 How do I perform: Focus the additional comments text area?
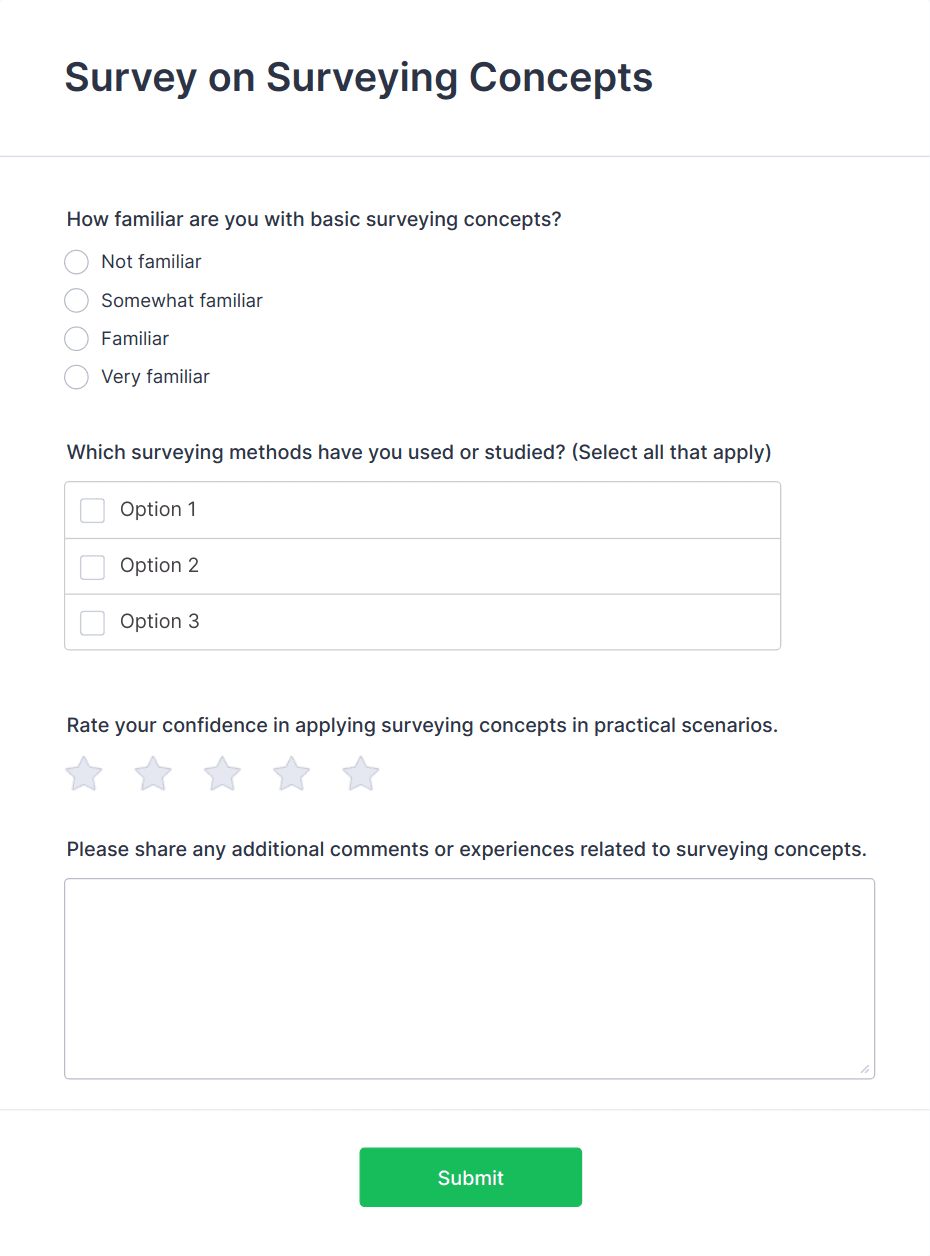point(469,978)
